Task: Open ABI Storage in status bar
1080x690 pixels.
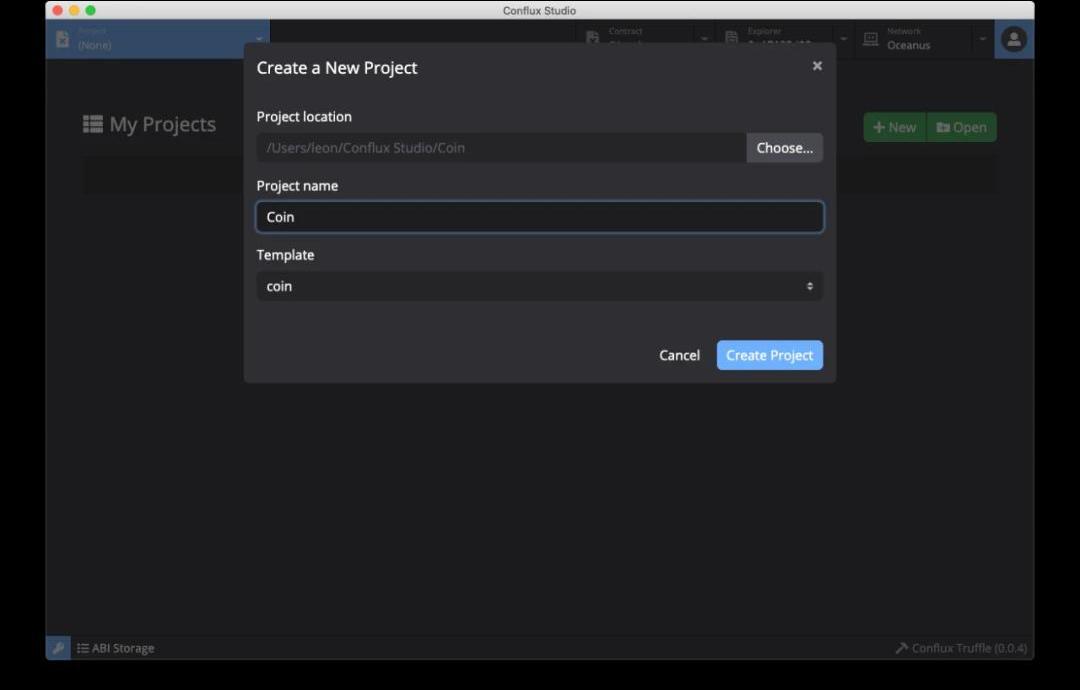Action: click(x=116, y=648)
